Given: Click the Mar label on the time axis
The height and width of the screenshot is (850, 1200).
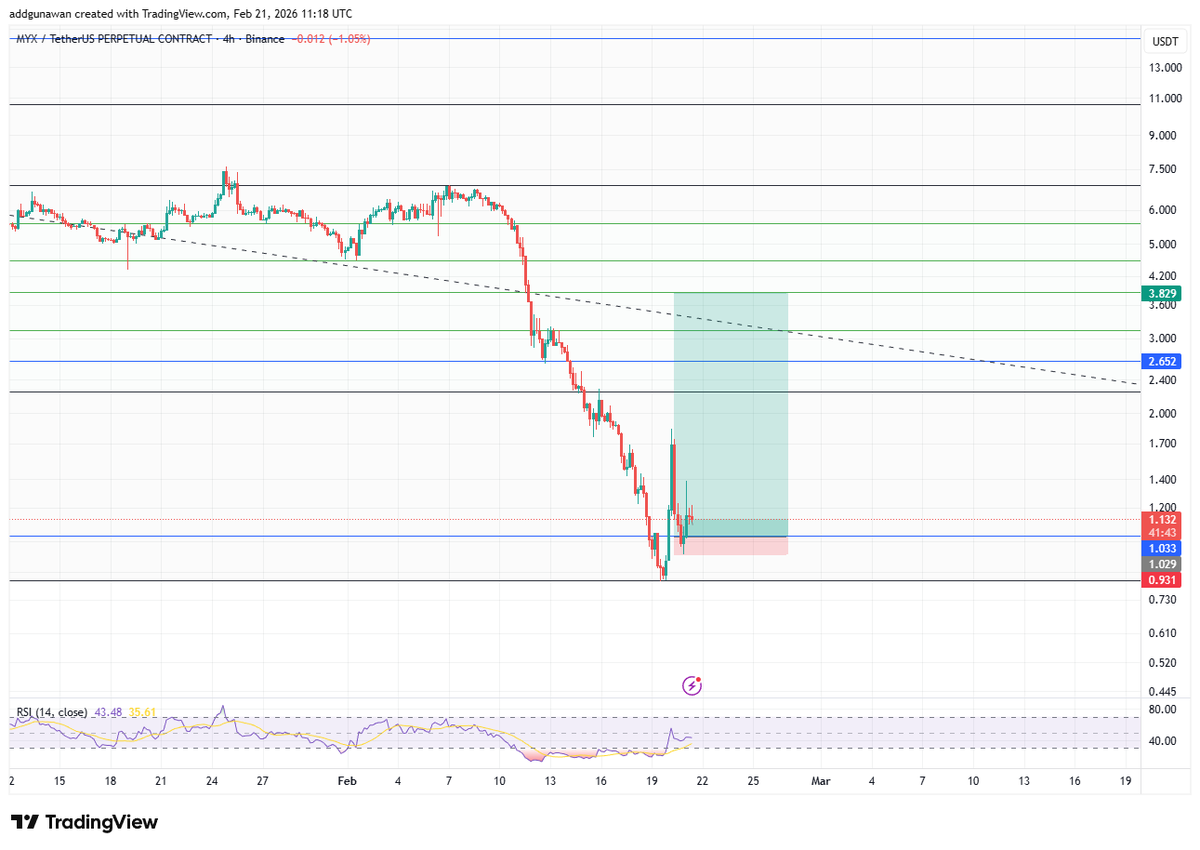Looking at the screenshot, I should coord(820,780).
